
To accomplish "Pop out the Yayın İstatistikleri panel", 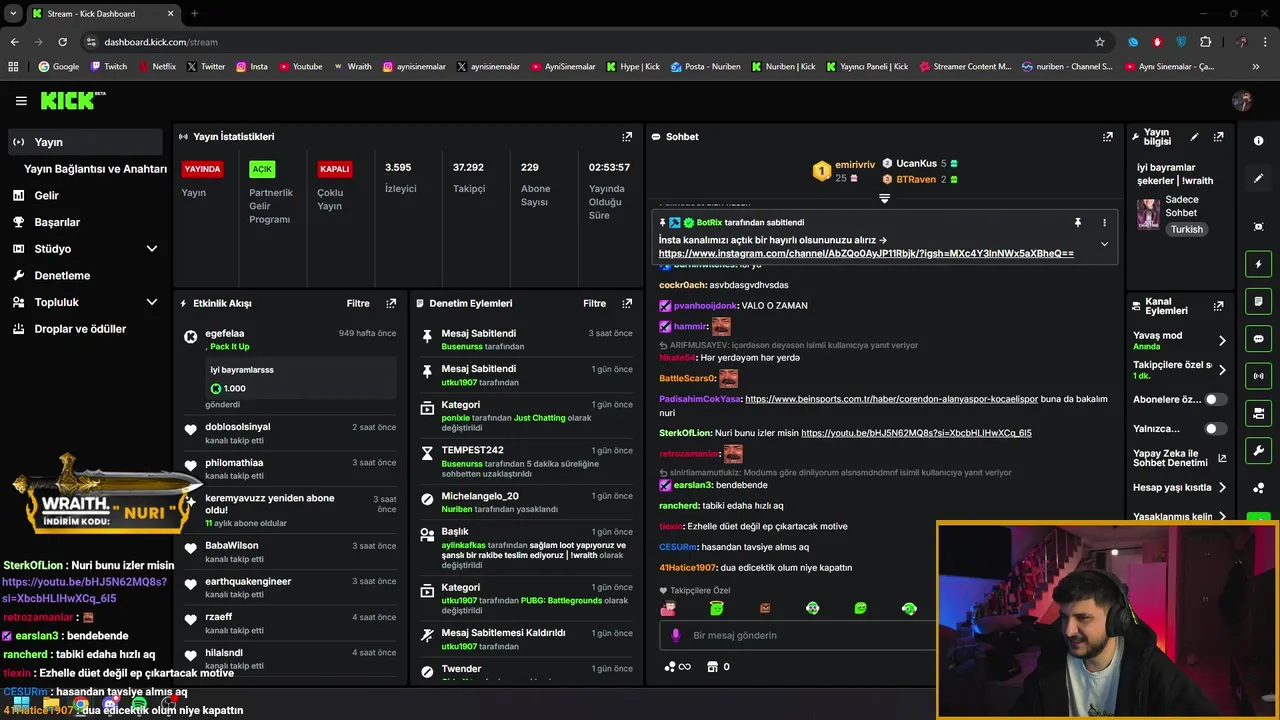I will pos(627,137).
